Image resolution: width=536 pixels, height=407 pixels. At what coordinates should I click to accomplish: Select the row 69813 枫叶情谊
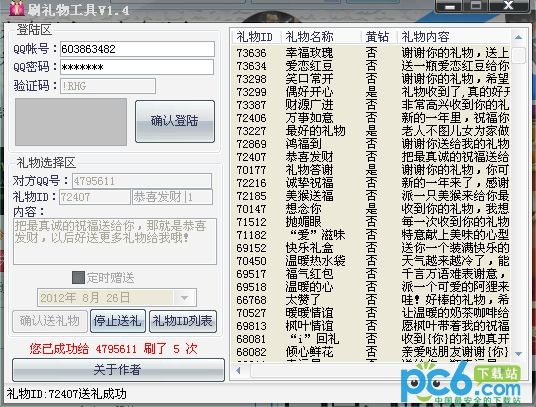(x=371, y=326)
